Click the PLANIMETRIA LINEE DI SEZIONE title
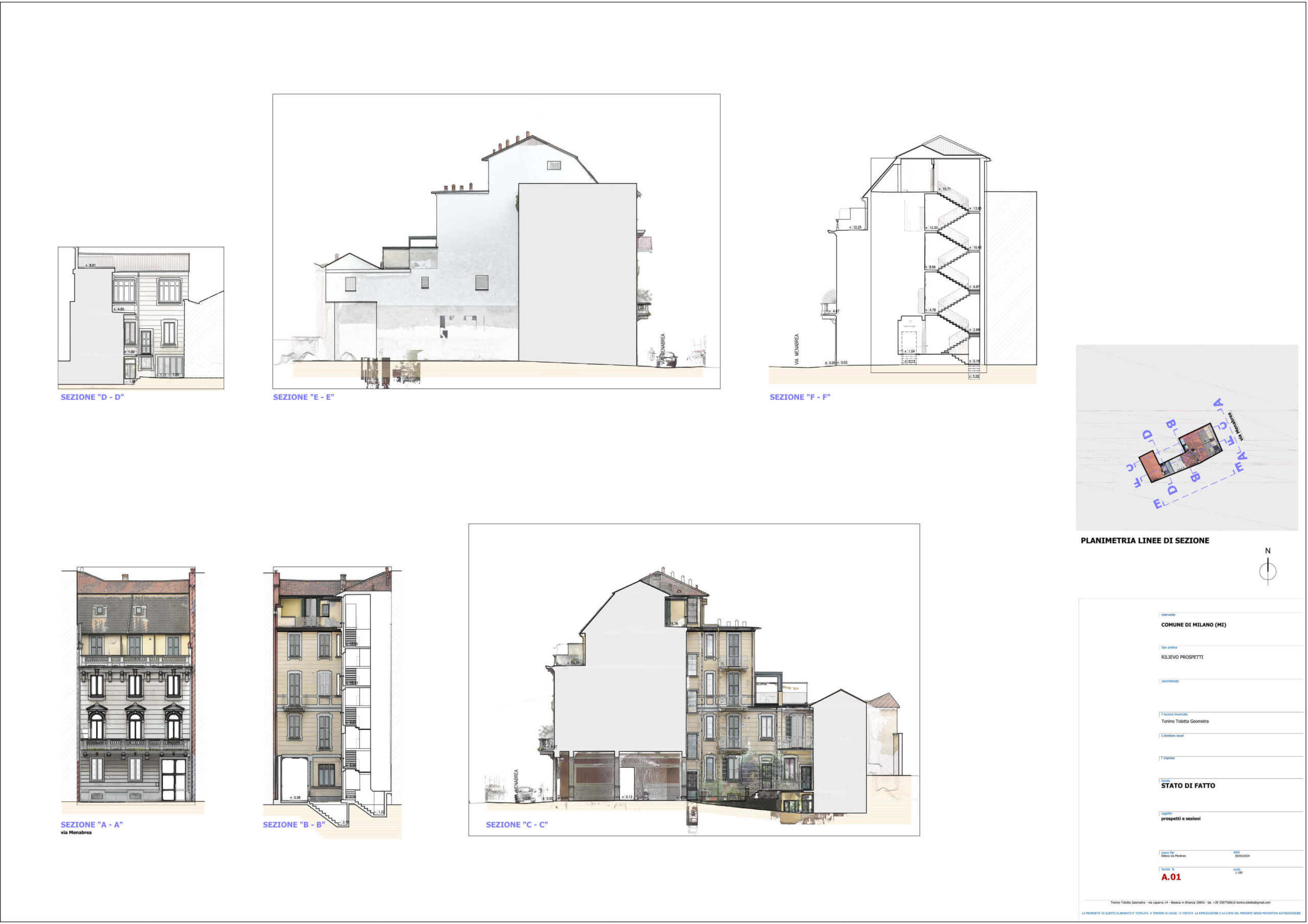Screen dimensions: 1308x924 click(x=1144, y=540)
